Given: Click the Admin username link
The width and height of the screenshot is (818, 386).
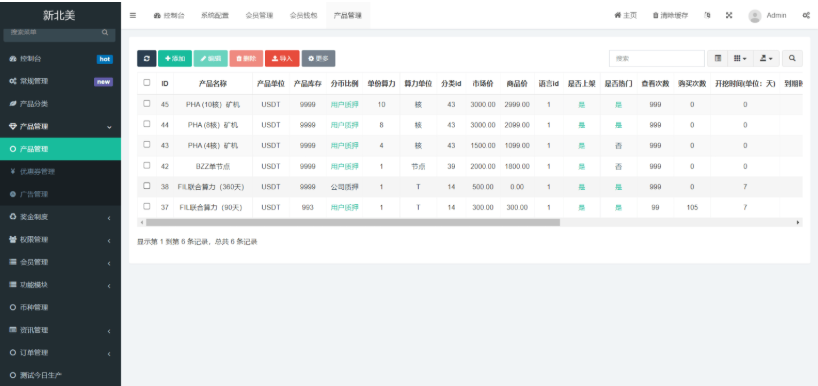Looking at the screenshot, I should click(776, 16).
